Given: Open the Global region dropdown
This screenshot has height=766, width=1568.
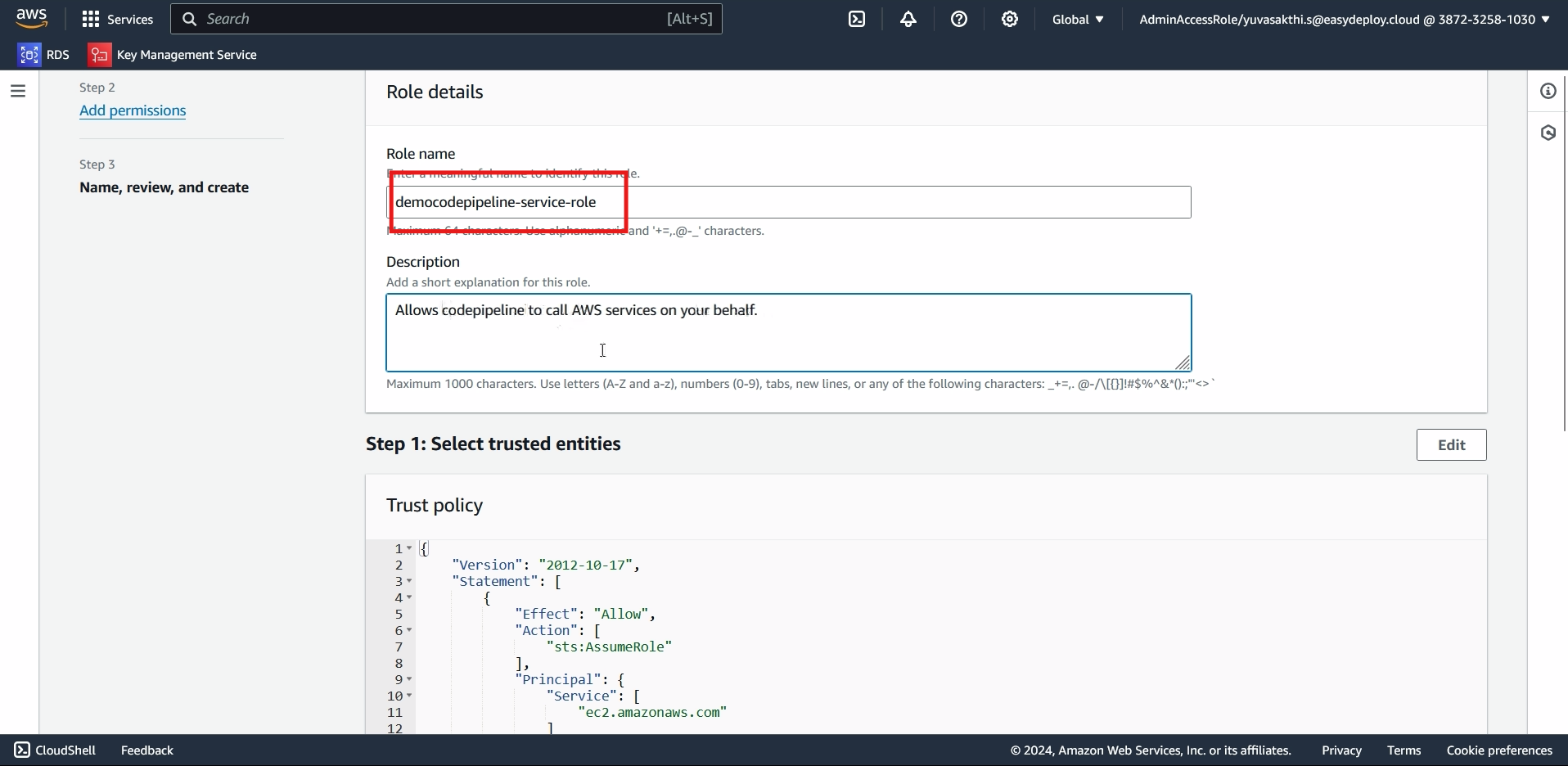Looking at the screenshot, I should [1078, 20].
